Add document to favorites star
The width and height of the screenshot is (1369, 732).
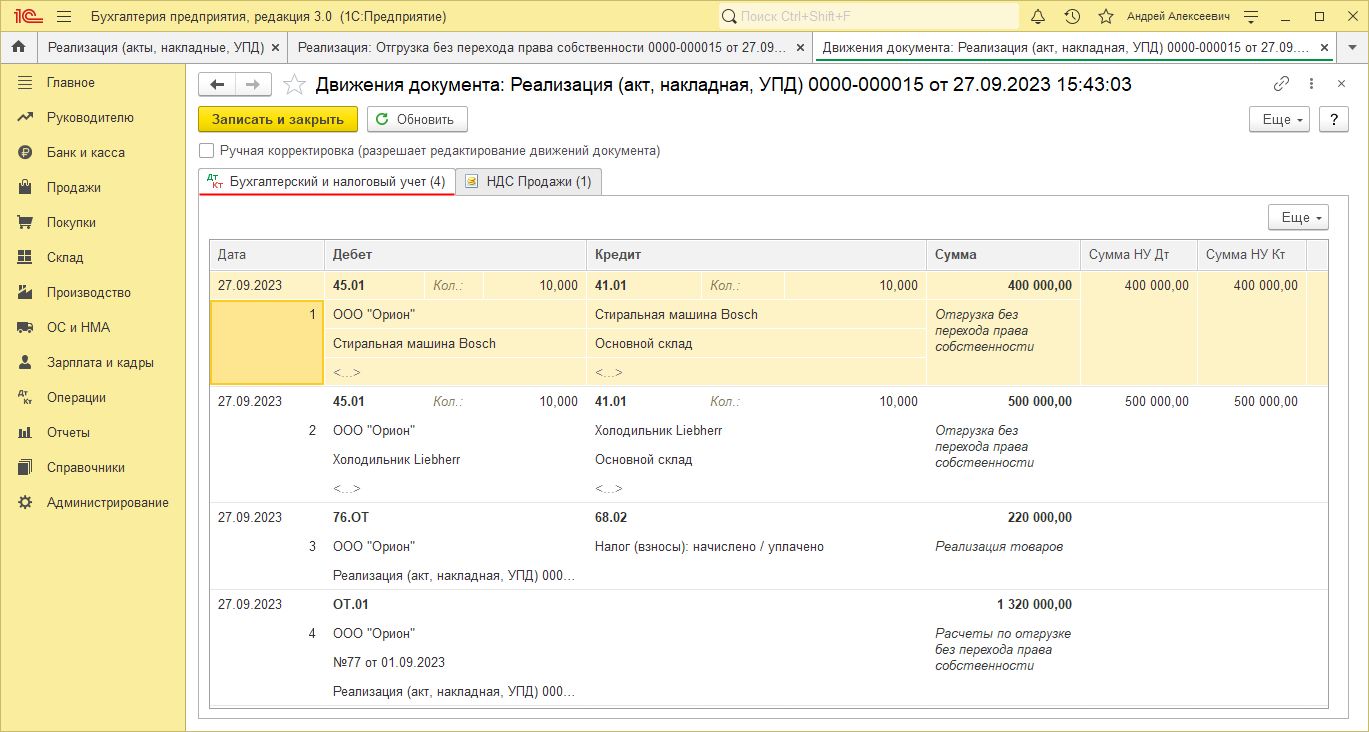pos(294,85)
